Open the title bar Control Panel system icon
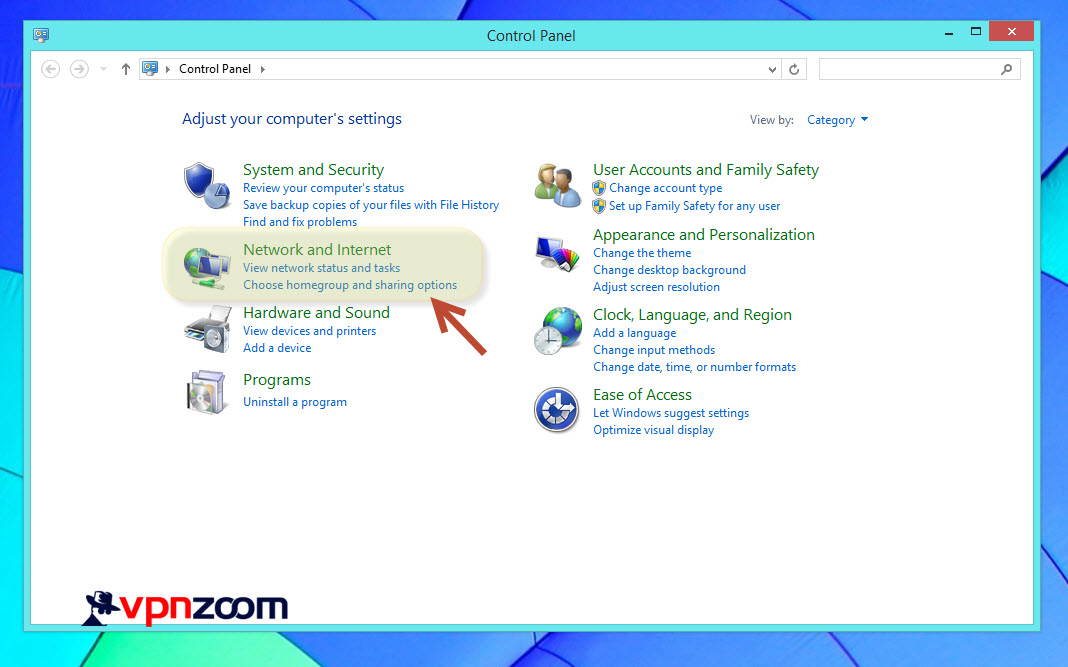This screenshot has height=667, width=1068. click(41, 35)
